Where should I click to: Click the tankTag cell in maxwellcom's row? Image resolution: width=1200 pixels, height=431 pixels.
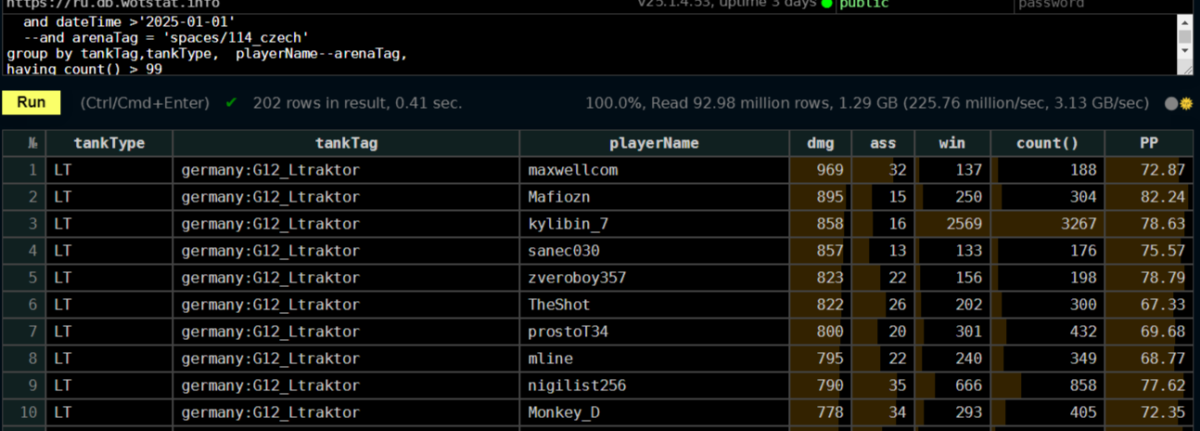(x=346, y=170)
